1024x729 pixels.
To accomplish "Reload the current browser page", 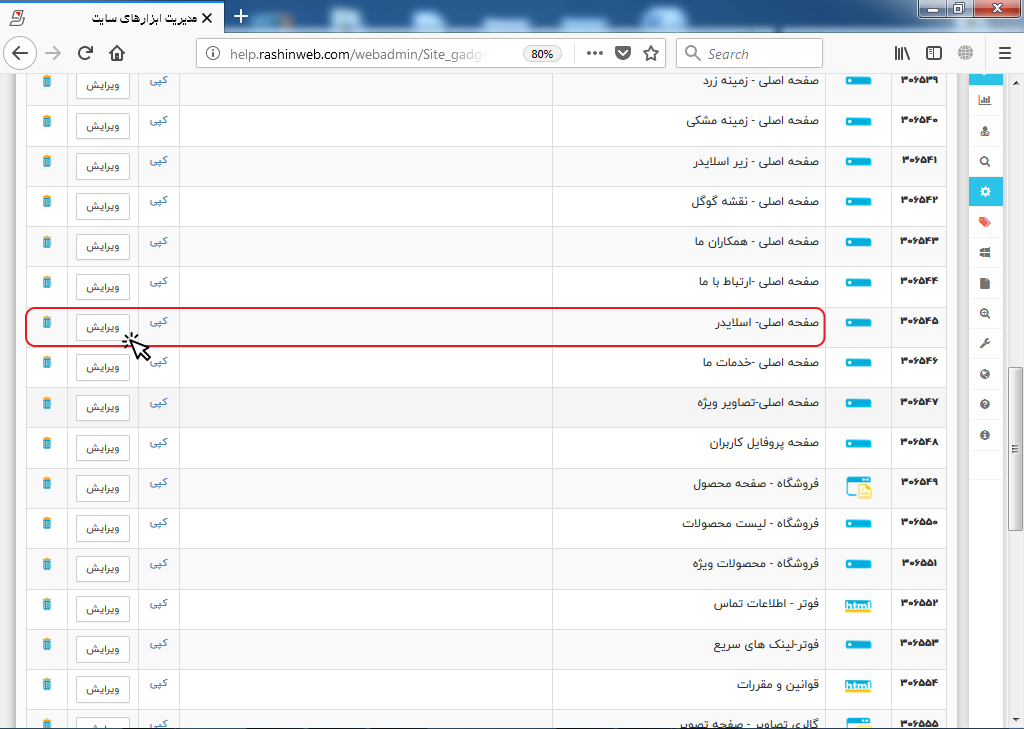I will (85, 54).
